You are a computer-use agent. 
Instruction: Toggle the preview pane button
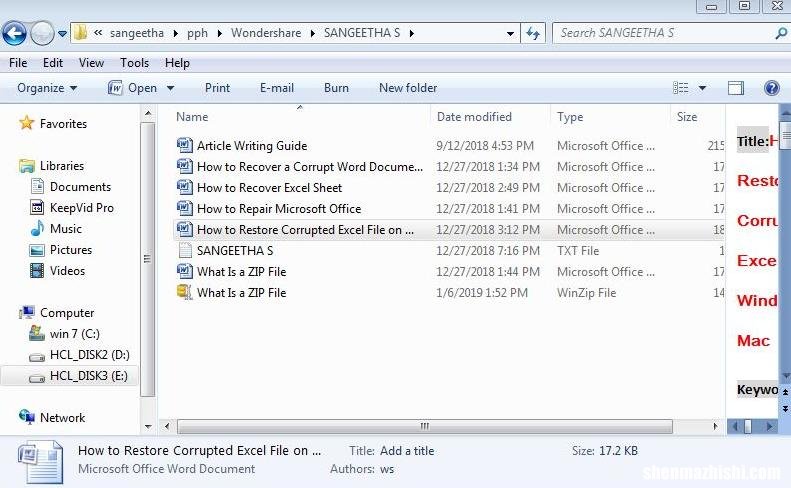coord(736,88)
